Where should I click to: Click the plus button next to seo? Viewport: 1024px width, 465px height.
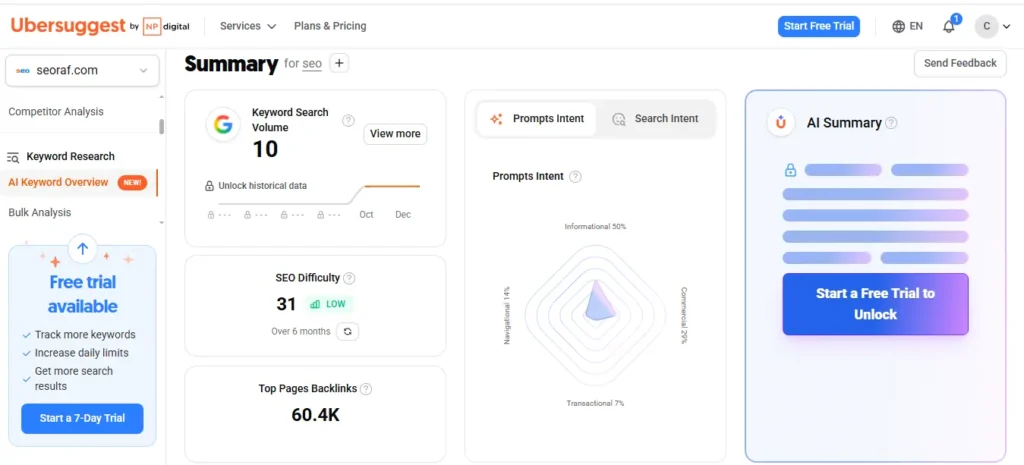pyautogui.click(x=339, y=63)
